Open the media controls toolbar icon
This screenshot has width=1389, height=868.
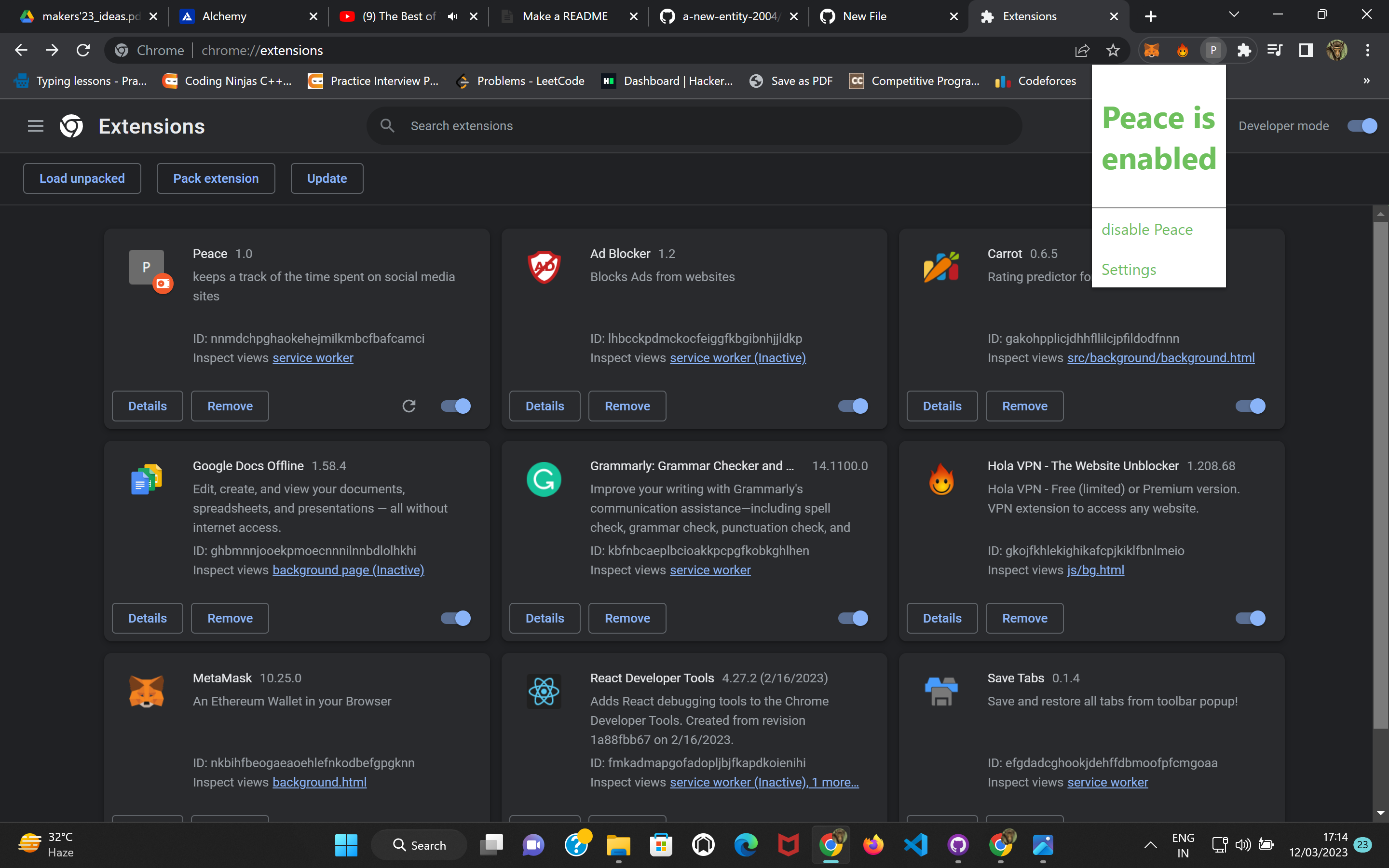pos(1274,51)
